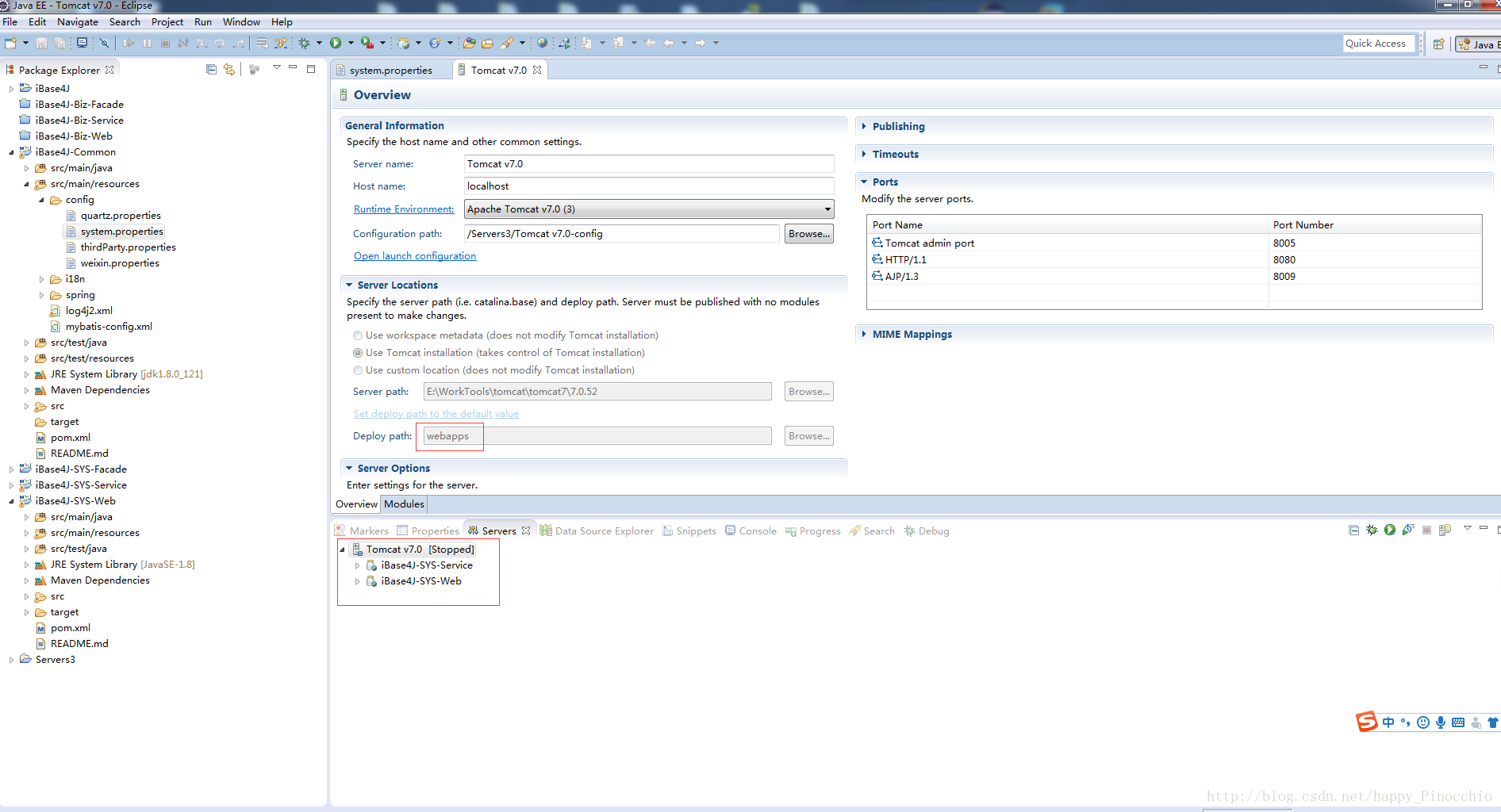Switch to the system.properties editor tab
This screenshot has width=1501, height=812.
[390, 70]
